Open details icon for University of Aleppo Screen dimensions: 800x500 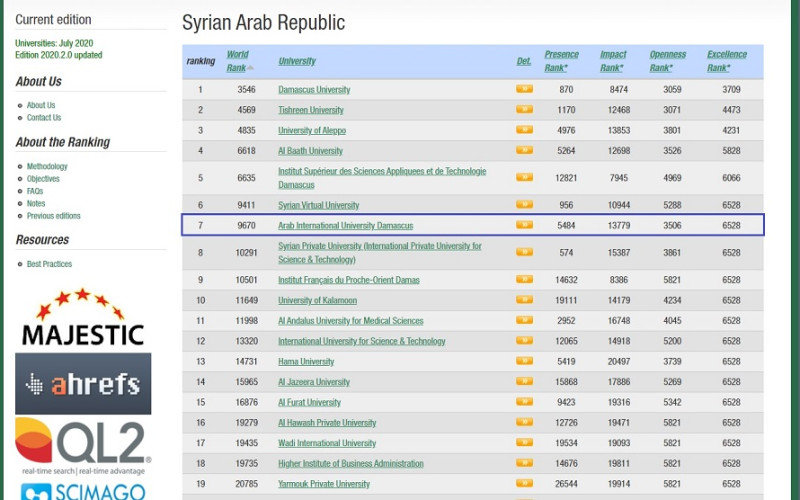point(524,130)
